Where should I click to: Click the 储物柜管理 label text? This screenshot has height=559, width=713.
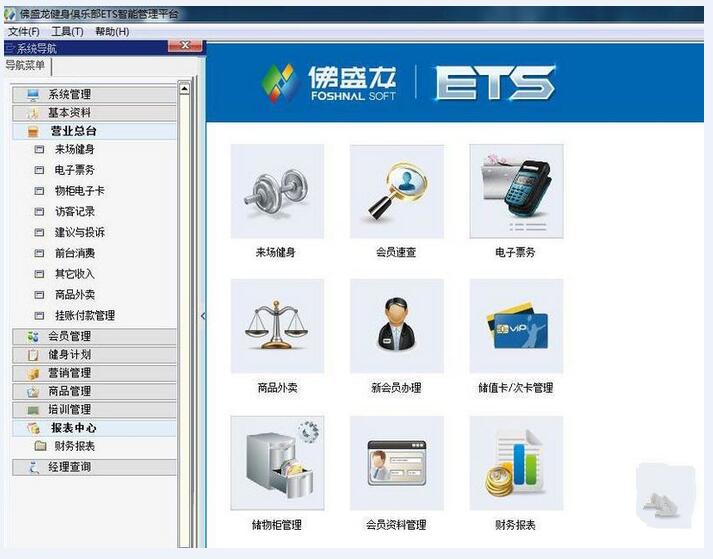(x=277, y=525)
